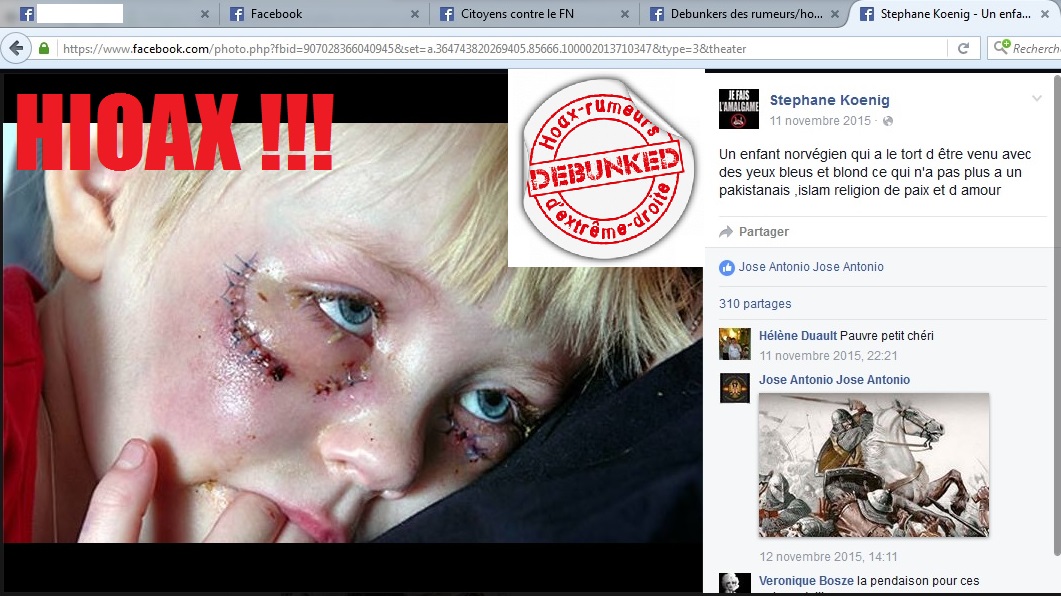This screenshot has width=1061, height=596.
Task: Open the knight battle image in comment
Action: pos(874,465)
